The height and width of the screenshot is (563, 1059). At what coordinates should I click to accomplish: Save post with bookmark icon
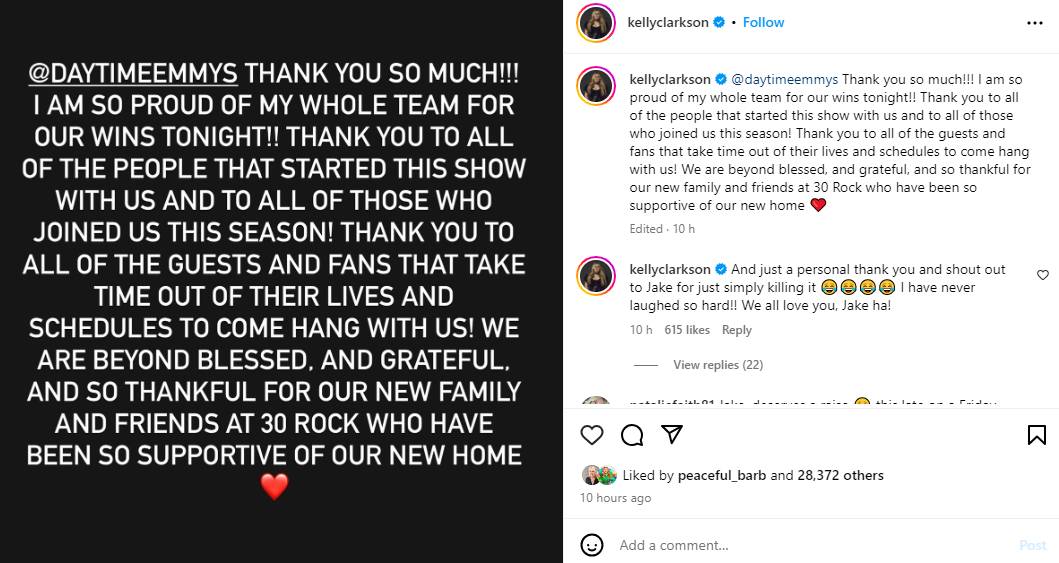pyautogui.click(x=1037, y=435)
